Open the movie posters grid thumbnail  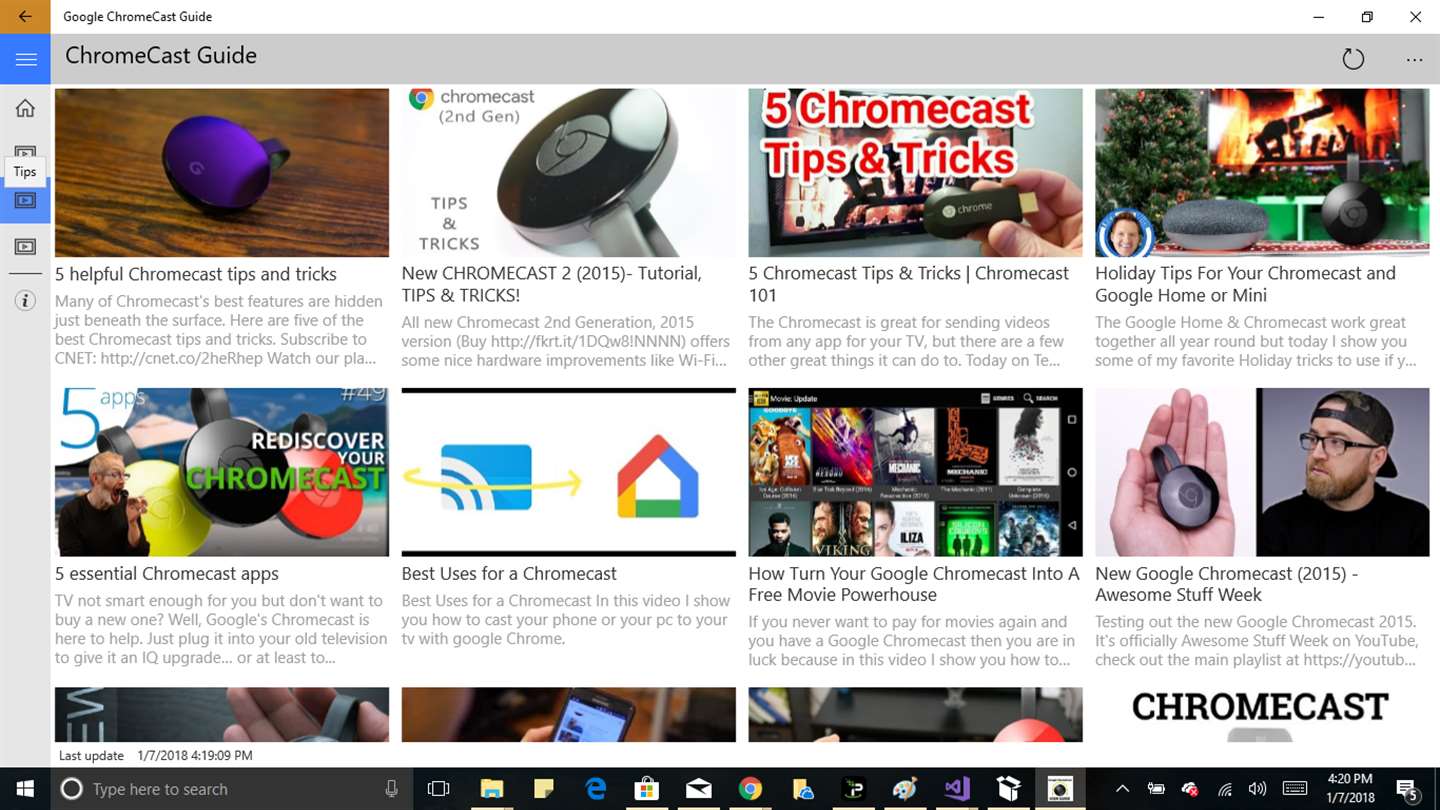(915, 472)
